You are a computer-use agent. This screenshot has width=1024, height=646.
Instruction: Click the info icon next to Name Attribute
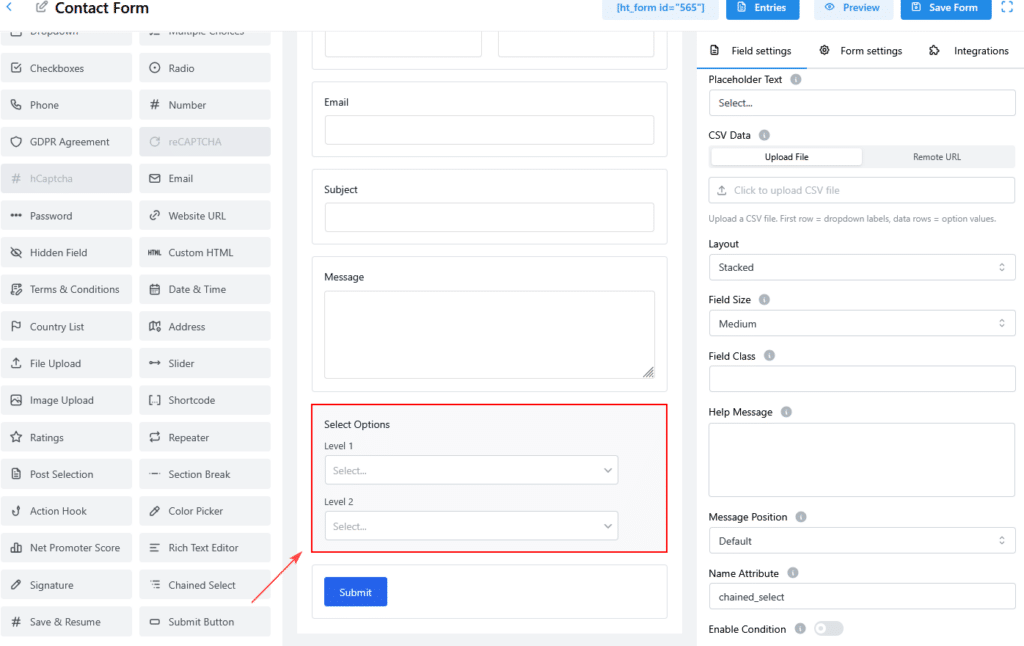tap(792, 573)
